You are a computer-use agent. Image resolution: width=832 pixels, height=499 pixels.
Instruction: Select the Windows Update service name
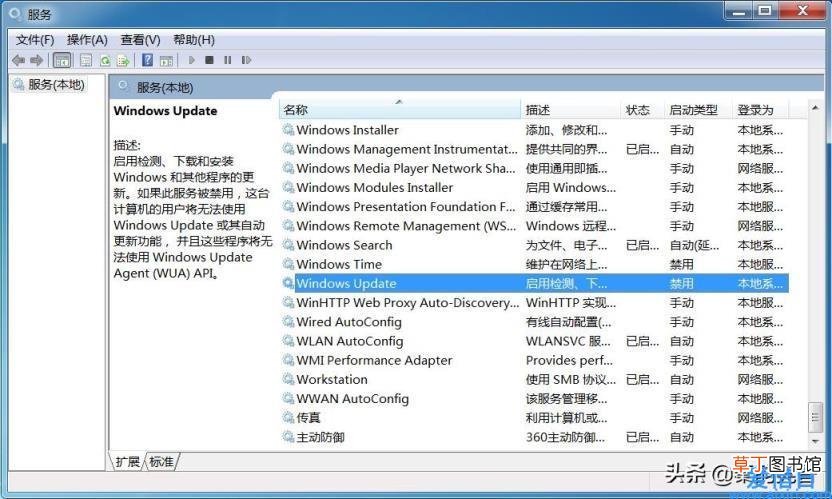point(346,283)
